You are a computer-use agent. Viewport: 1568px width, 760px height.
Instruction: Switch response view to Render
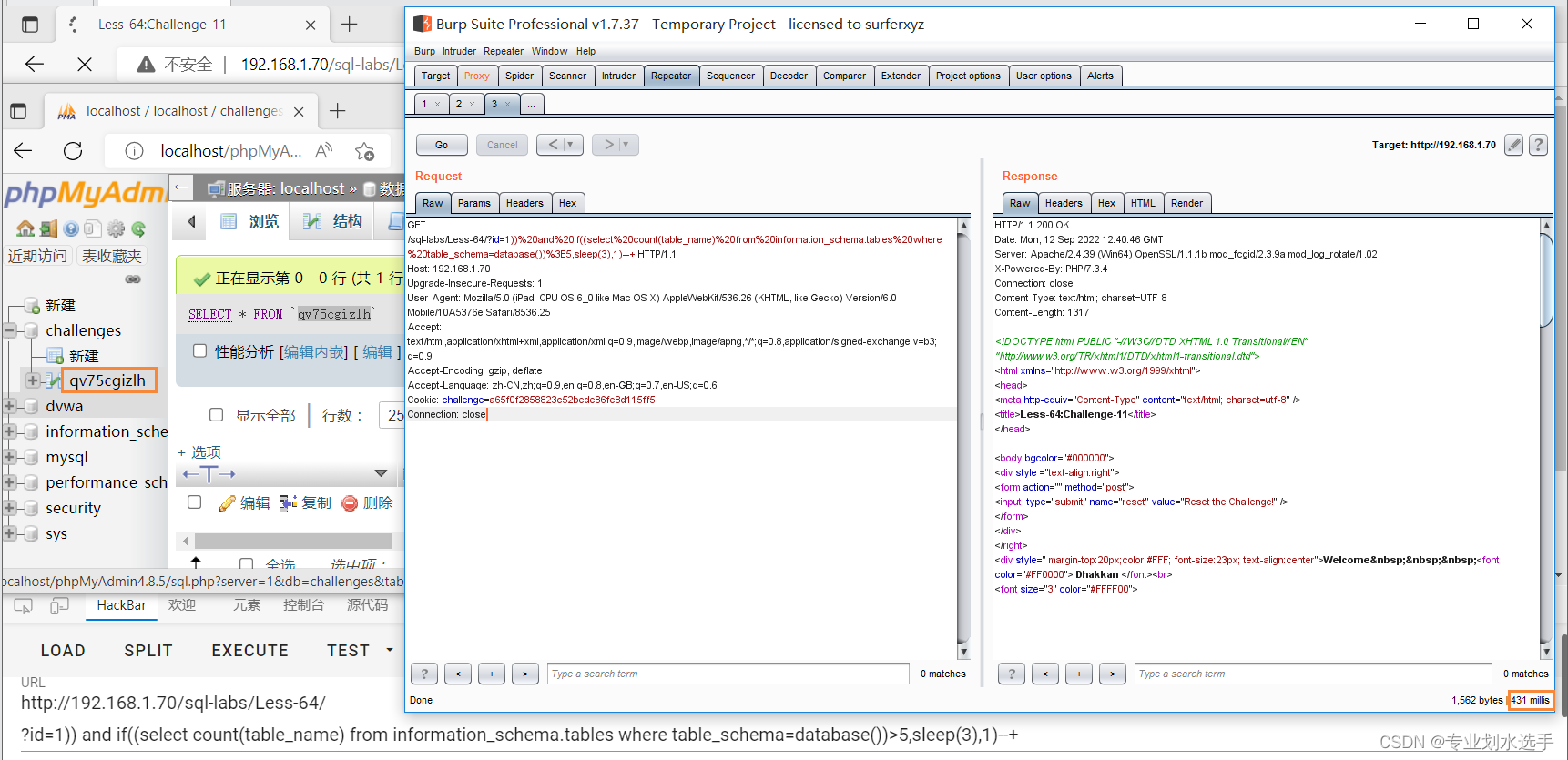(1186, 203)
